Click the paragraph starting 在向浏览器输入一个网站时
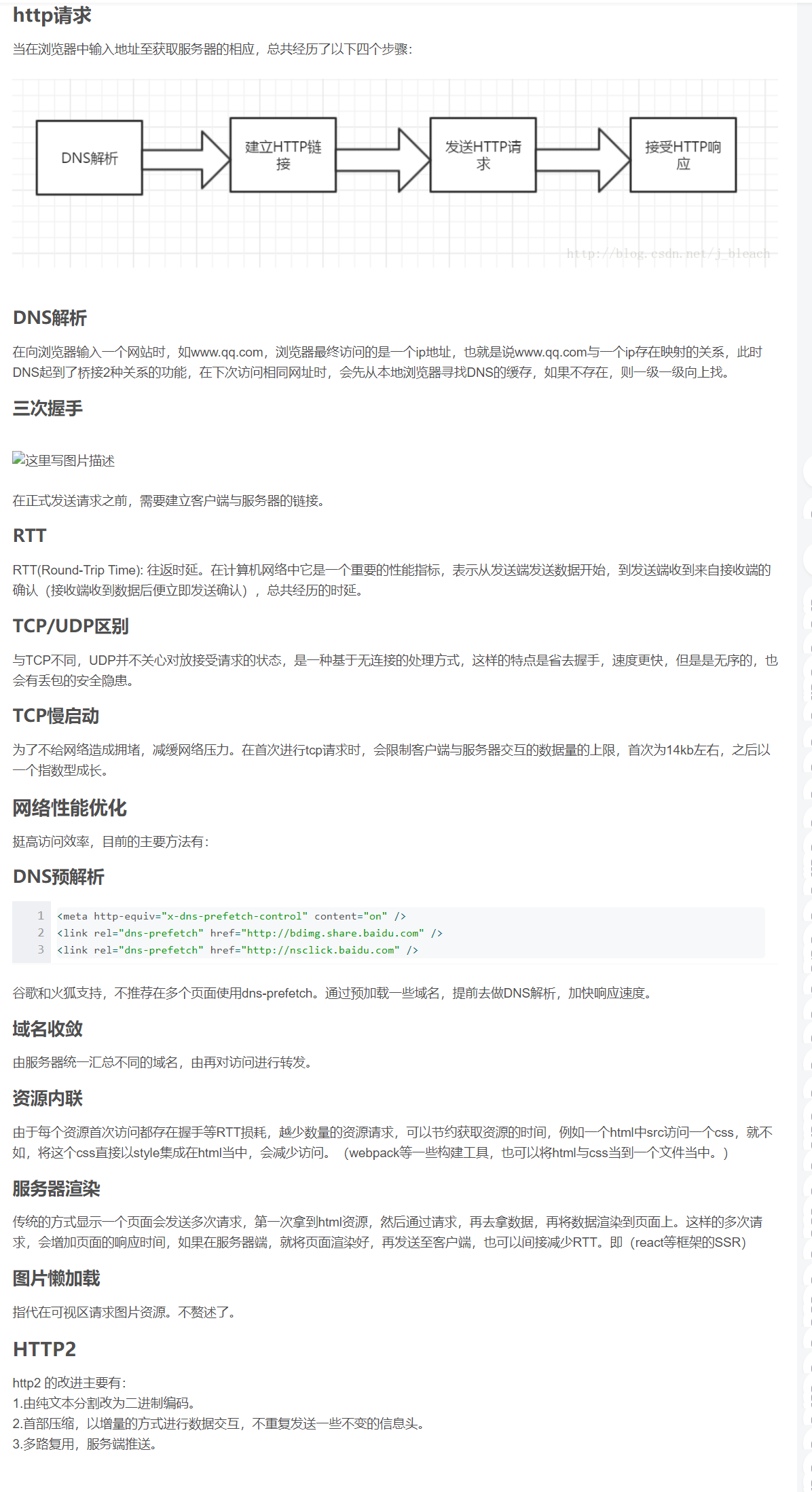 pos(388,362)
